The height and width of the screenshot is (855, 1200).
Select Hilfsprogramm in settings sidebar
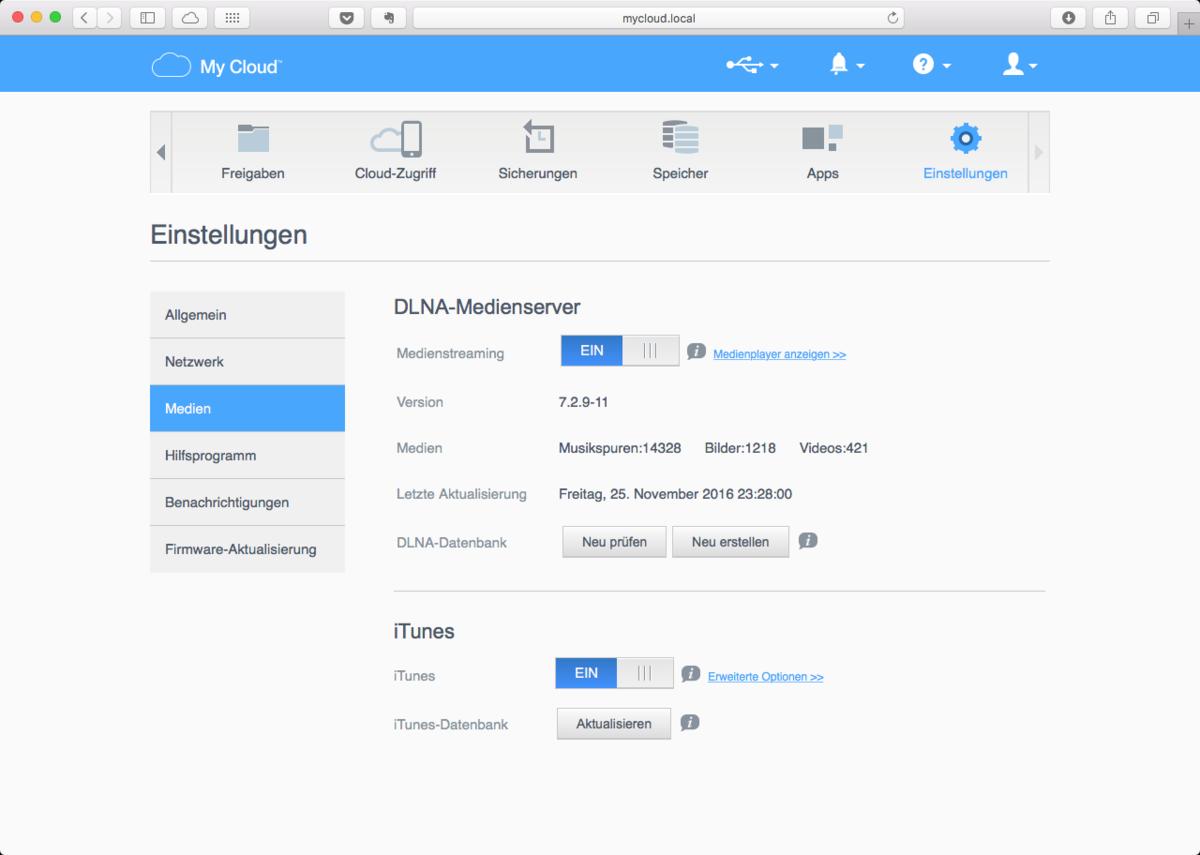247,455
